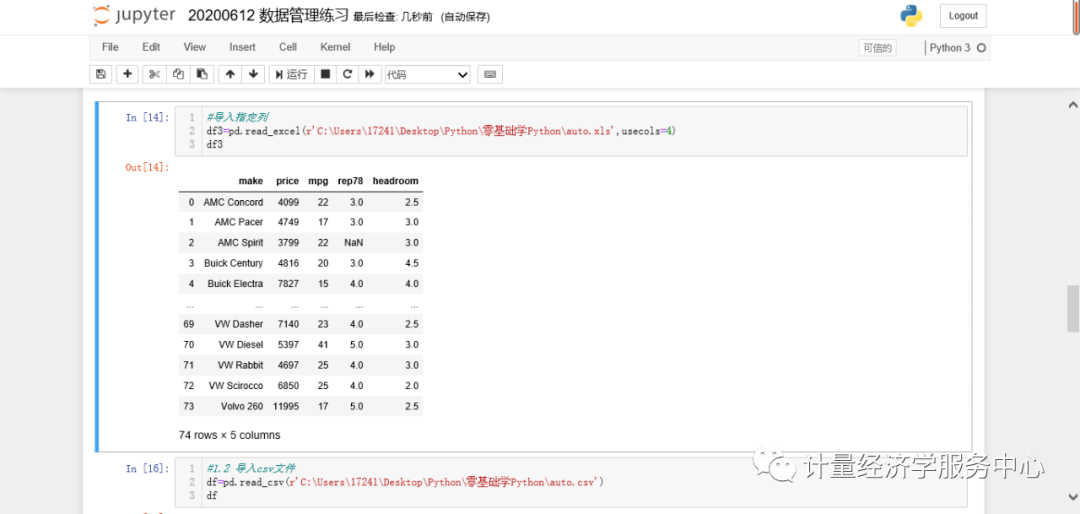The image size is (1080, 514).
Task: Click the In [14] prompt label
Action: (x=147, y=117)
